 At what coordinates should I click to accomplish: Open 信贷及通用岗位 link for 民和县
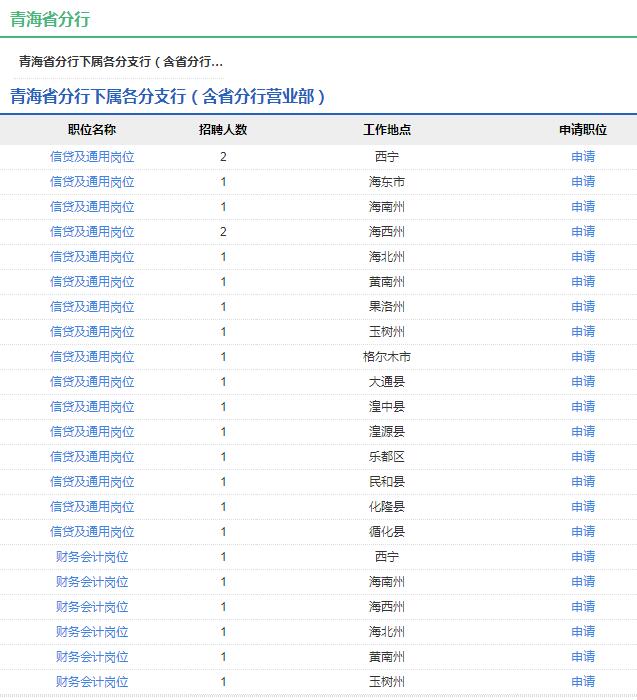(92, 482)
